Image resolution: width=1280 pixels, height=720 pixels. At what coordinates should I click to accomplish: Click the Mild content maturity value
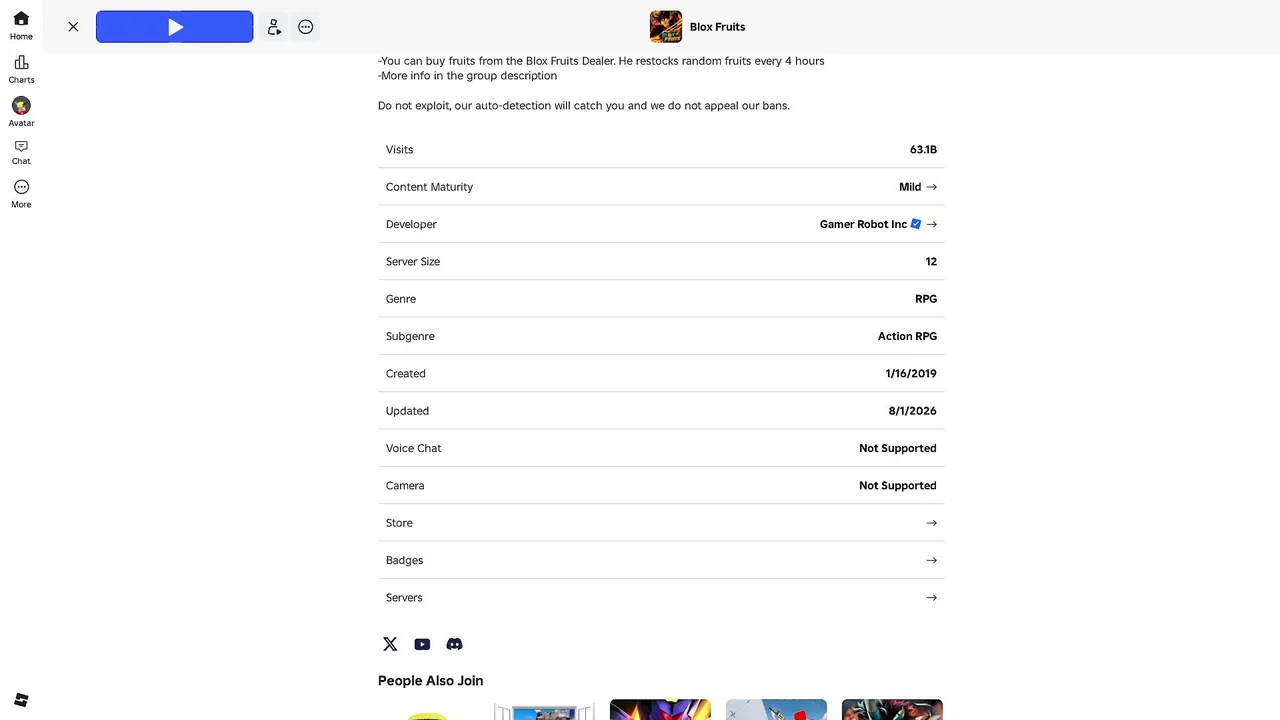[910, 187]
